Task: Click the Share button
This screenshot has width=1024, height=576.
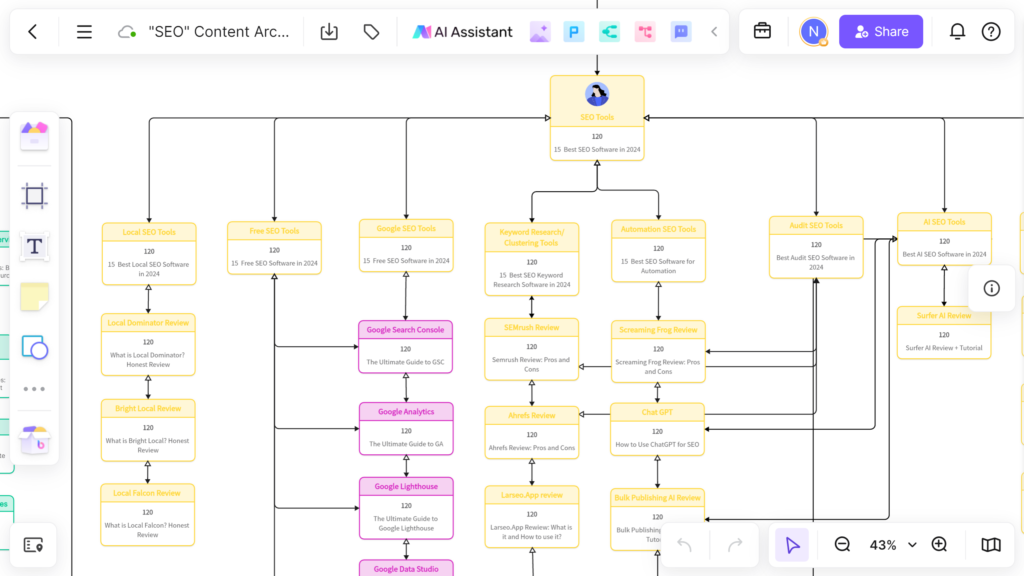Action: point(880,32)
